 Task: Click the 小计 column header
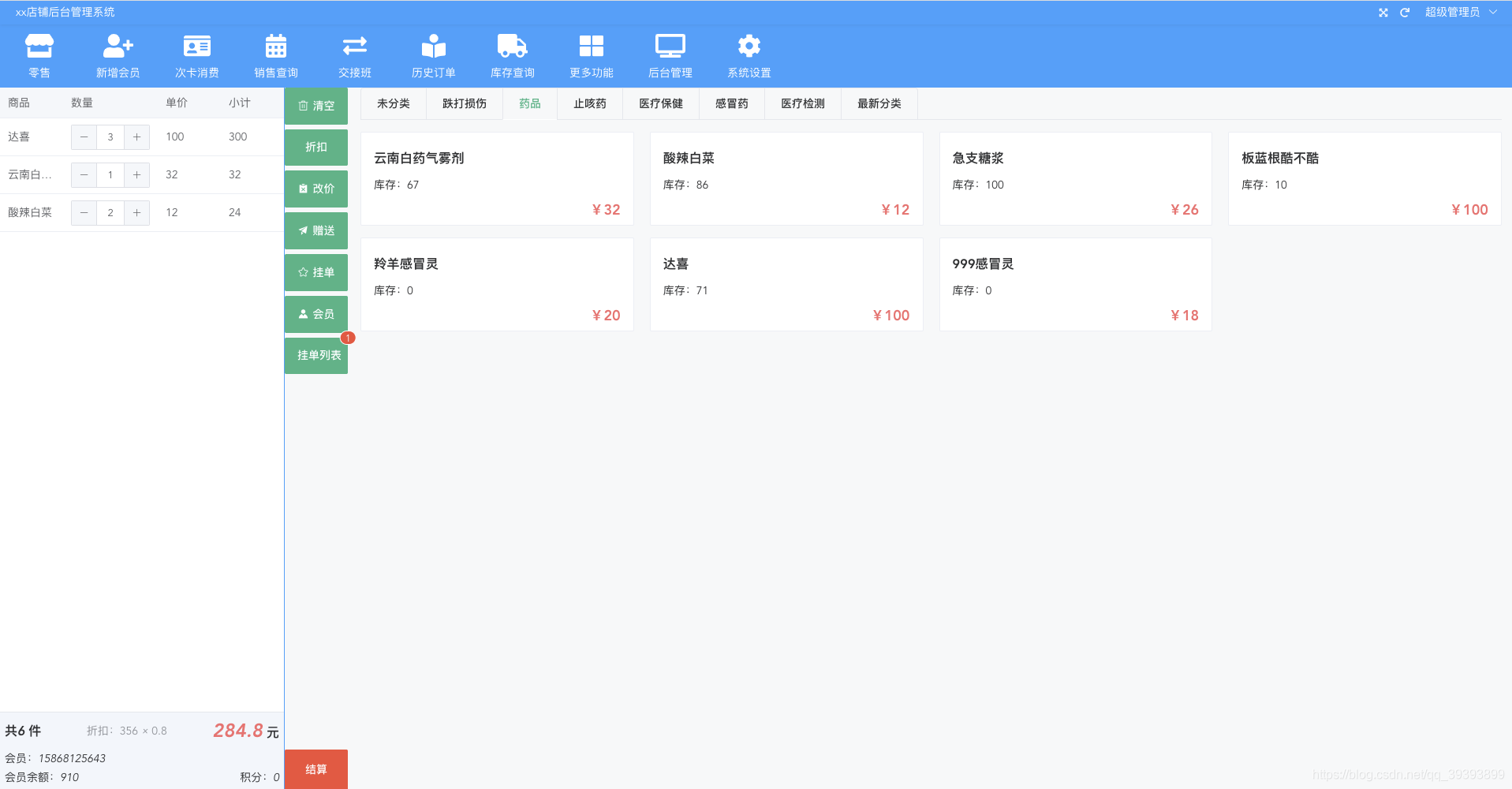point(240,103)
